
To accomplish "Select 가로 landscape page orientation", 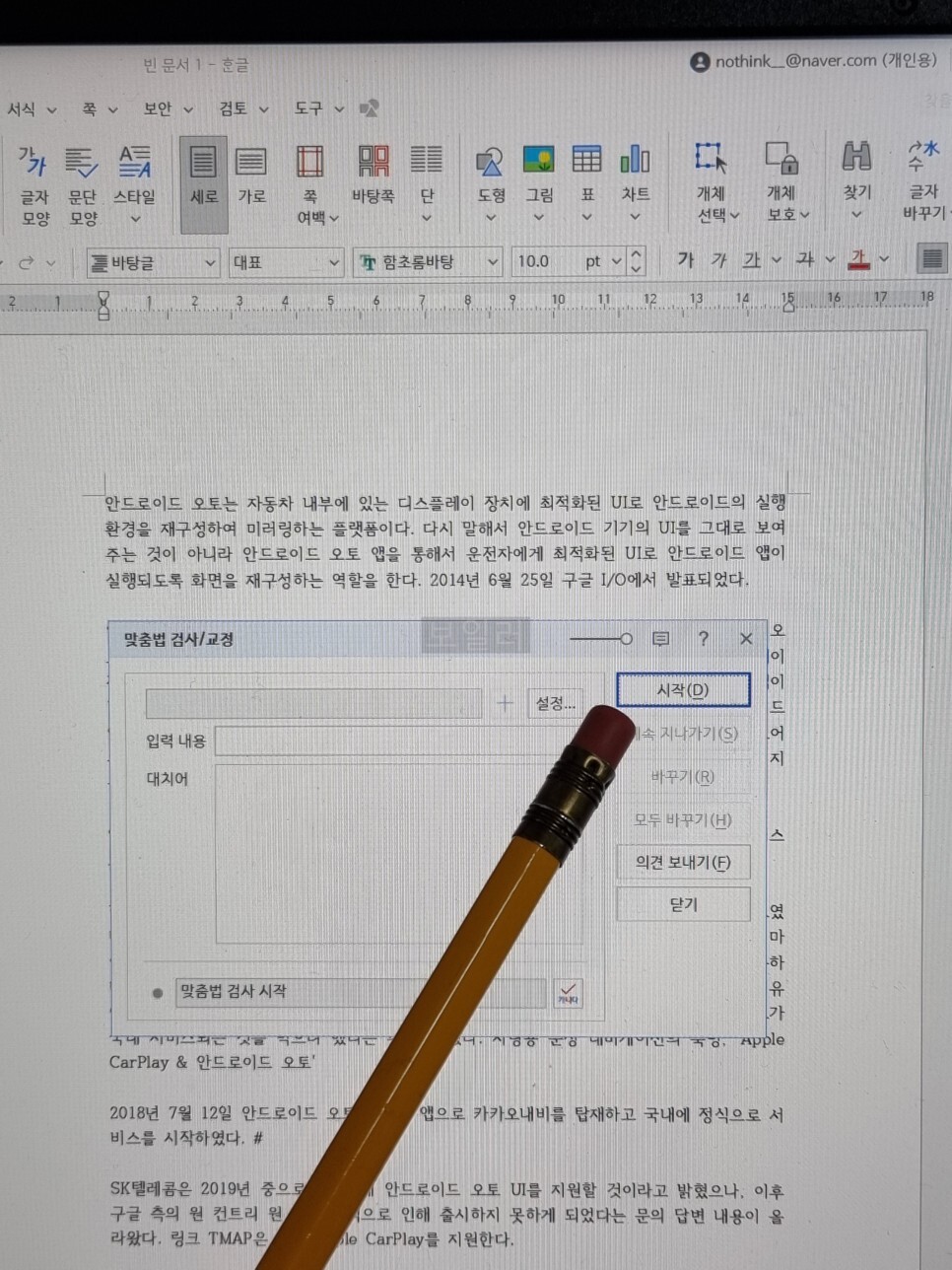I will 251,176.
